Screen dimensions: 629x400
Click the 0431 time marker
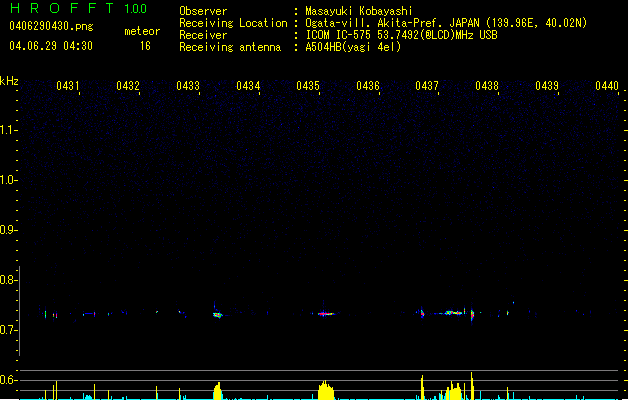[68, 85]
